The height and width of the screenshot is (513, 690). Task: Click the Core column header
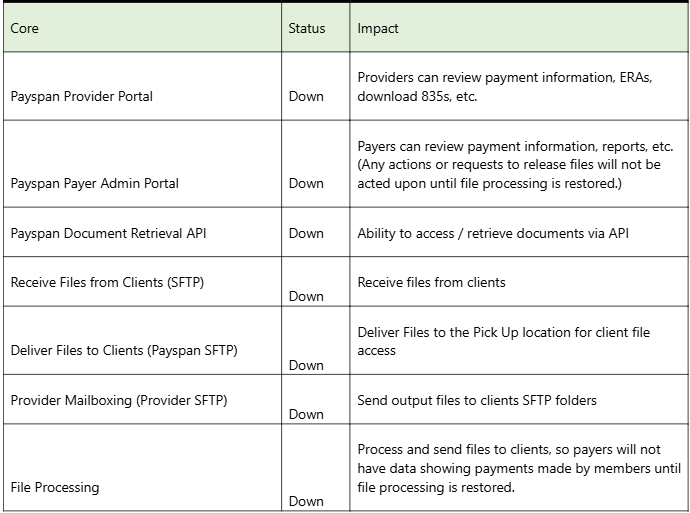pos(142,28)
